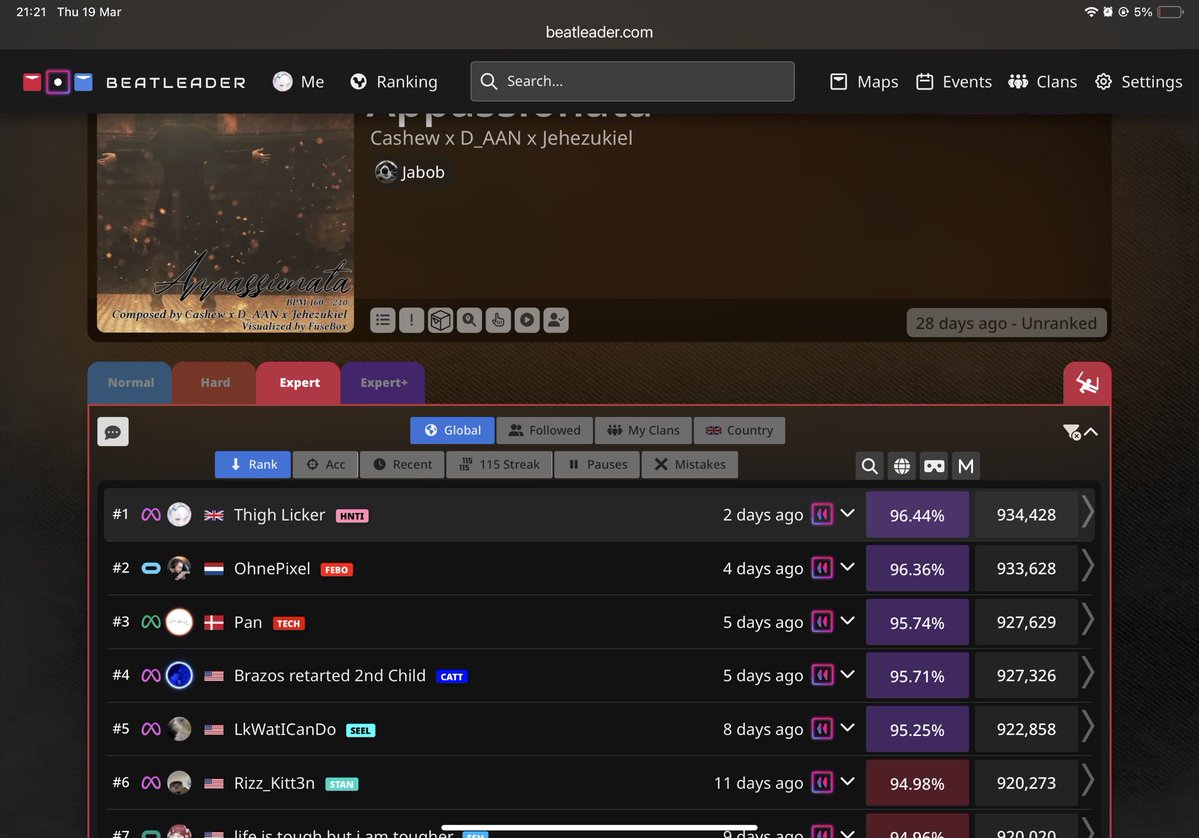This screenshot has width=1199, height=838.
Task: Open the right arrow on Thigh Licker's row
Action: [x=1087, y=512]
